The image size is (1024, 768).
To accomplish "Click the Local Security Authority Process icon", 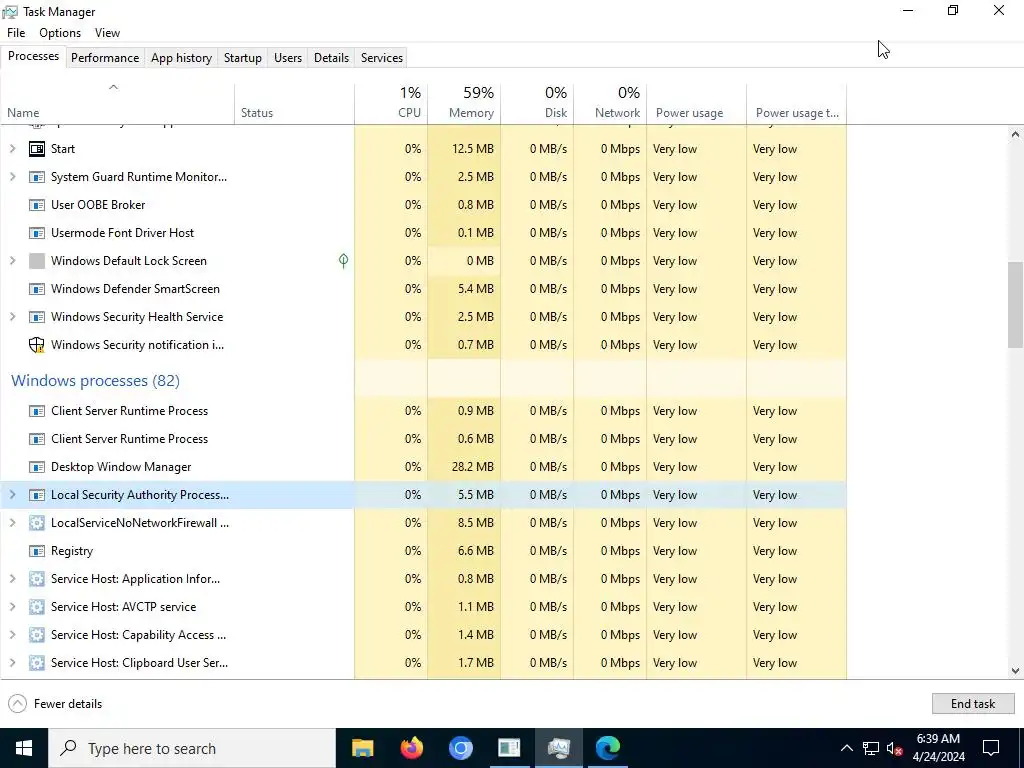I will pyautogui.click(x=37, y=496).
